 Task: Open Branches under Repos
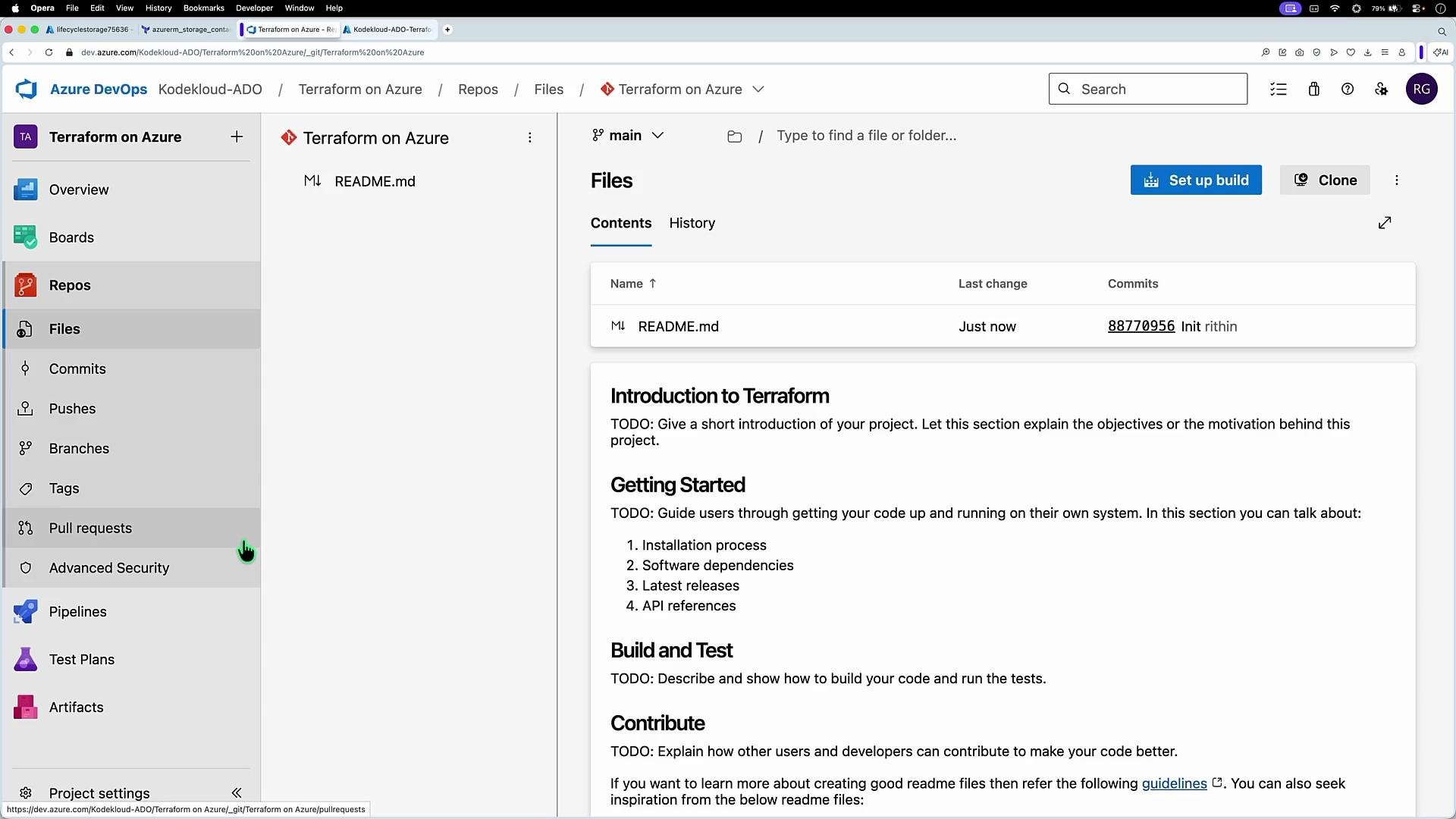click(x=132, y=448)
